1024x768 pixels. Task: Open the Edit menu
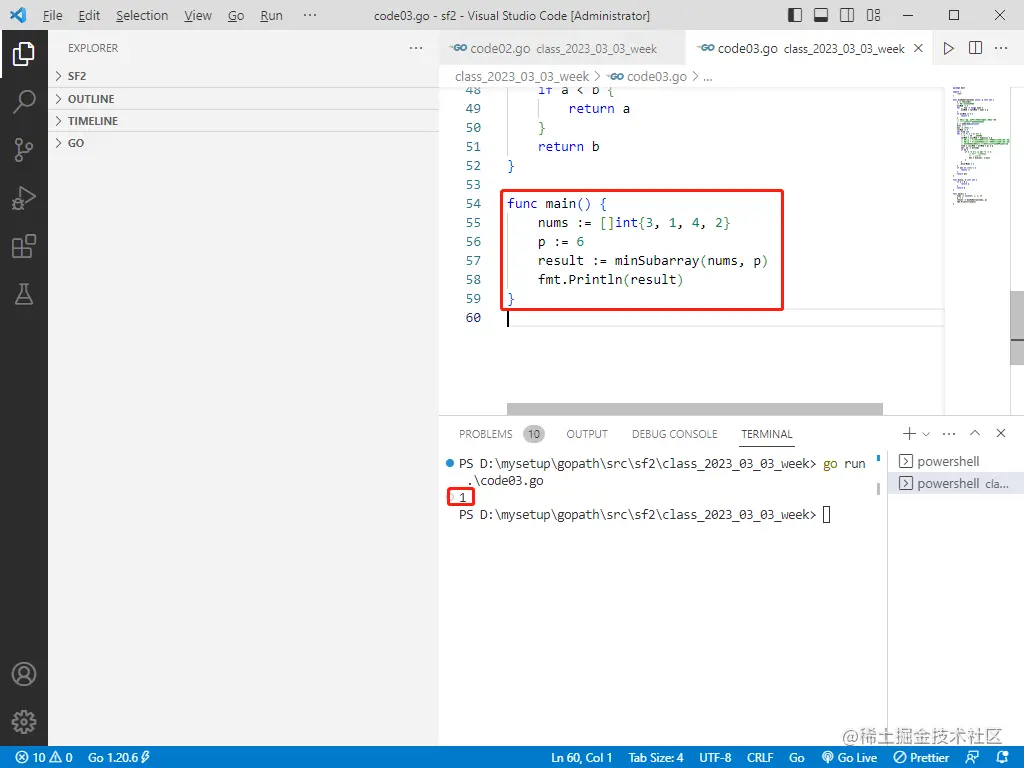(x=89, y=15)
